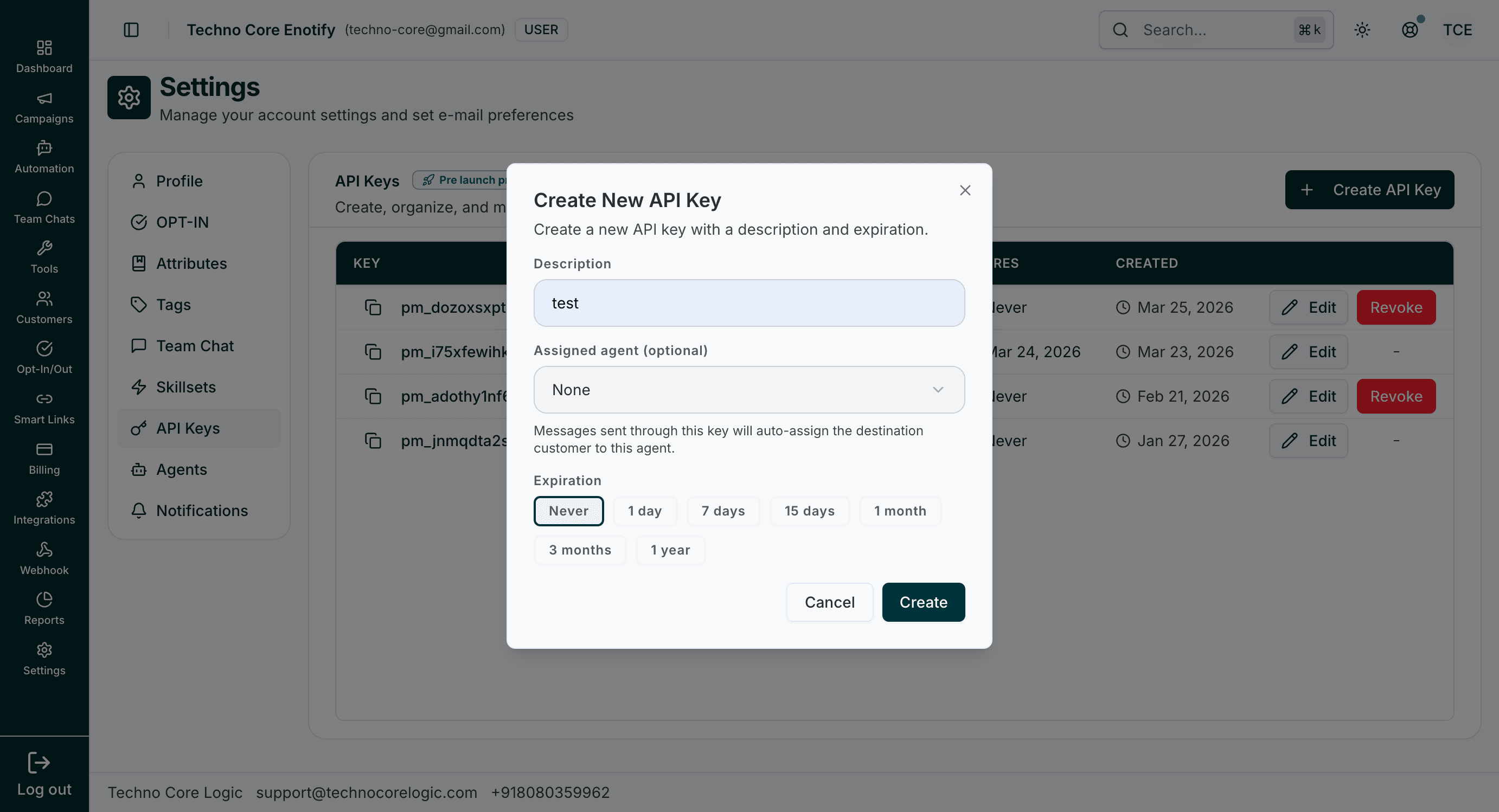
Task: Click the Cancel button in dialog
Action: [830, 603]
